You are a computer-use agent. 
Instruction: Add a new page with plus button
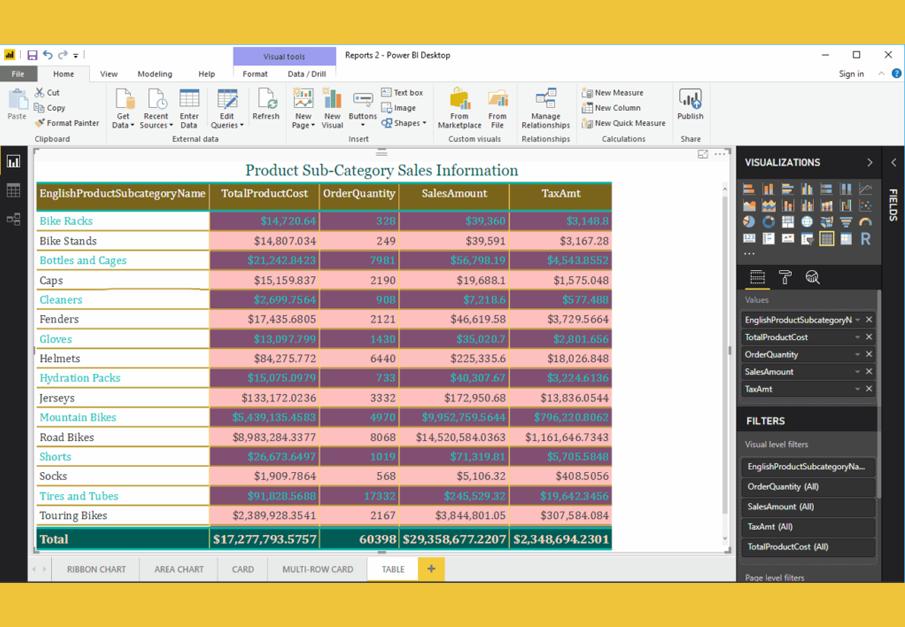pyautogui.click(x=431, y=569)
